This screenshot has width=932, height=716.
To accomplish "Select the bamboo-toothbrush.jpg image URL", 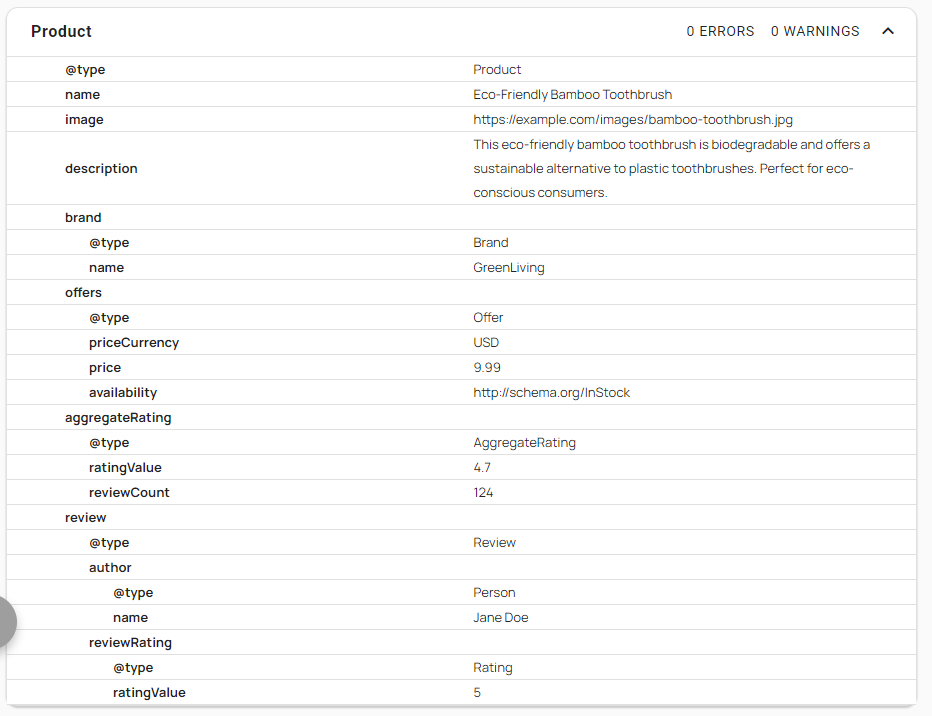I will tap(632, 119).
